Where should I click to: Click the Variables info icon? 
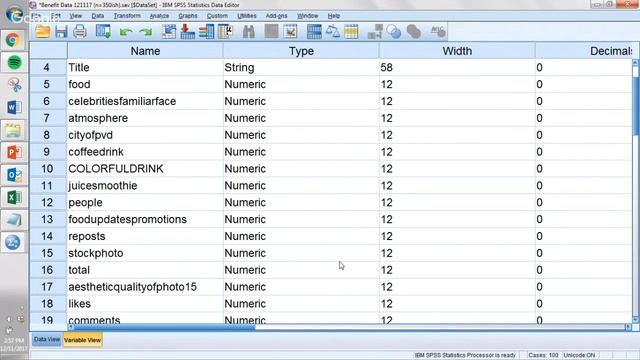click(x=207, y=31)
